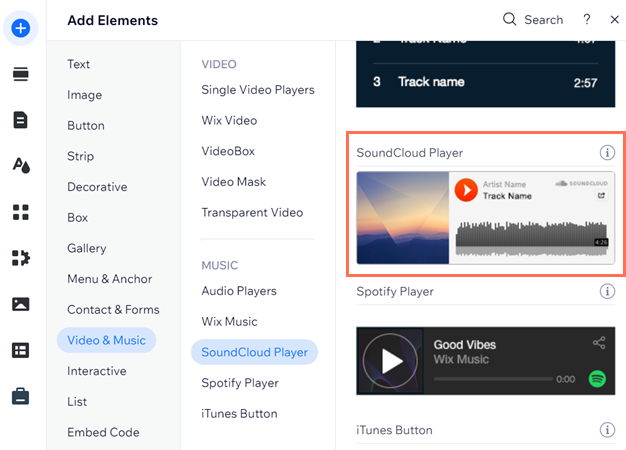Click play on Good Vibes Spotify player
Image resolution: width=626 pixels, height=450 pixels.
click(390, 361)
